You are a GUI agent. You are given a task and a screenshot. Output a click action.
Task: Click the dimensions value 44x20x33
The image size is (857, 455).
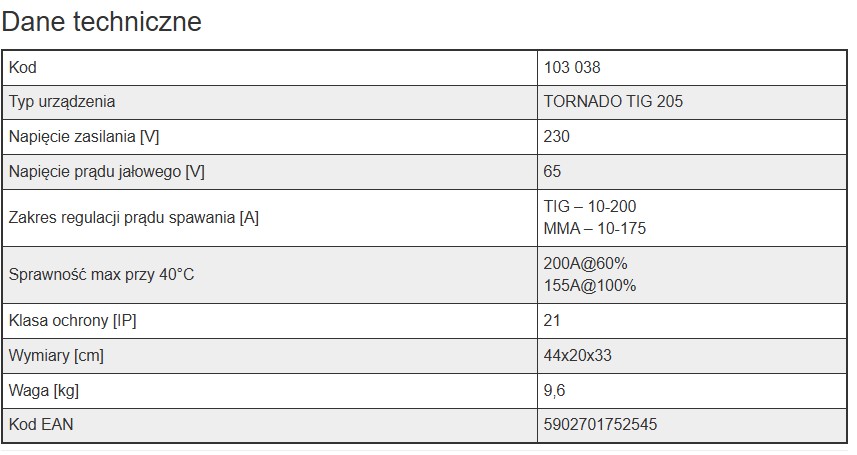coord(577,355)
